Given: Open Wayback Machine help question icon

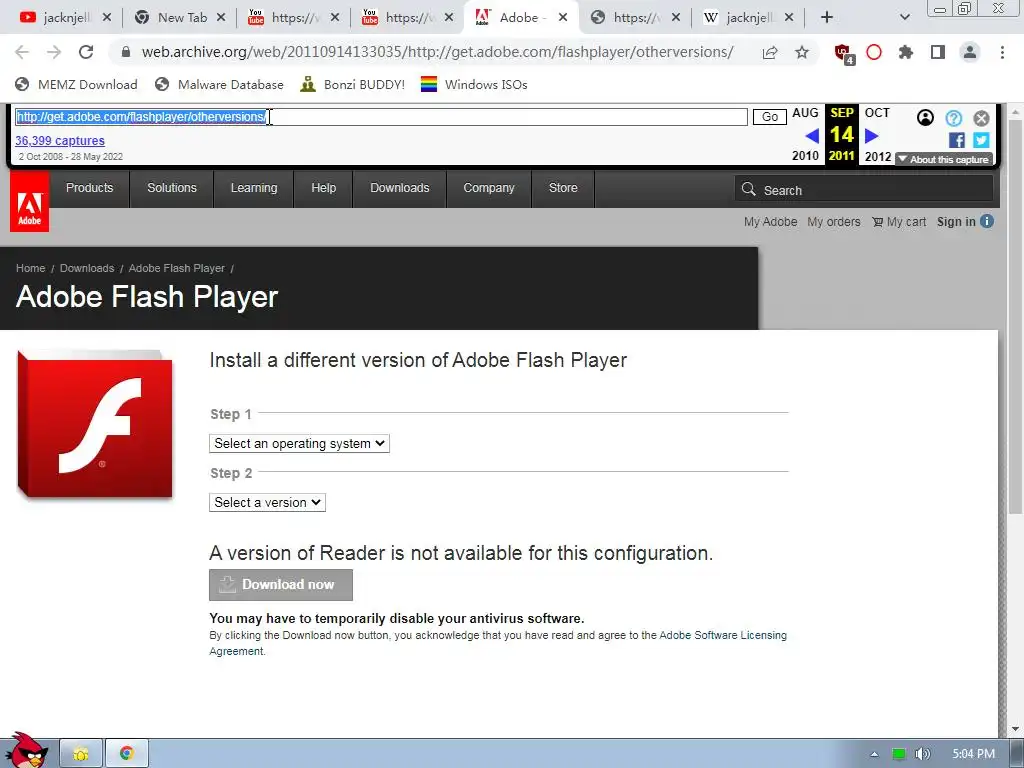Looking at the screenshot, I should click(953, 118).
